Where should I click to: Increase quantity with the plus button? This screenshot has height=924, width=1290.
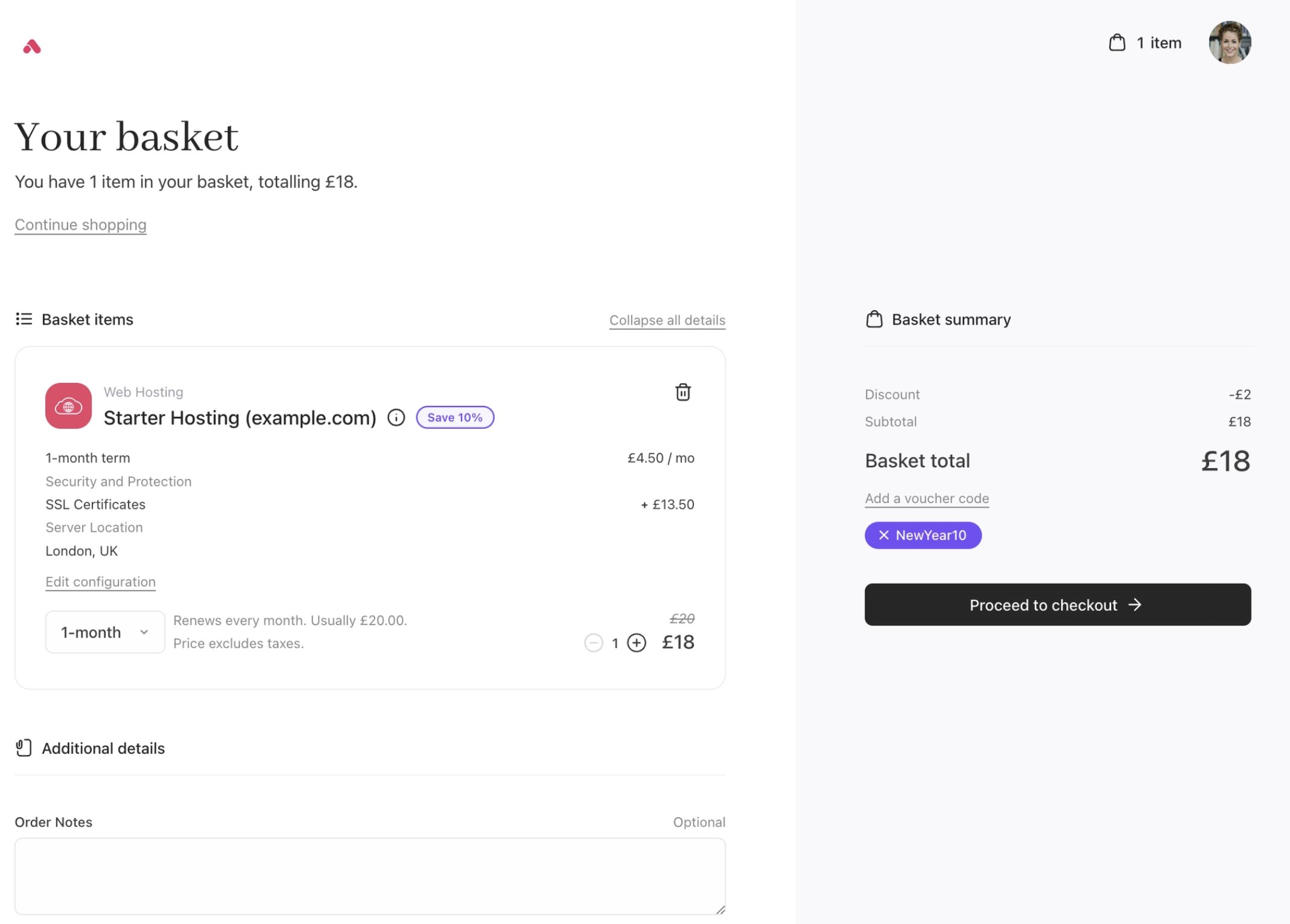pyautogui.click(x=636, y=643)
